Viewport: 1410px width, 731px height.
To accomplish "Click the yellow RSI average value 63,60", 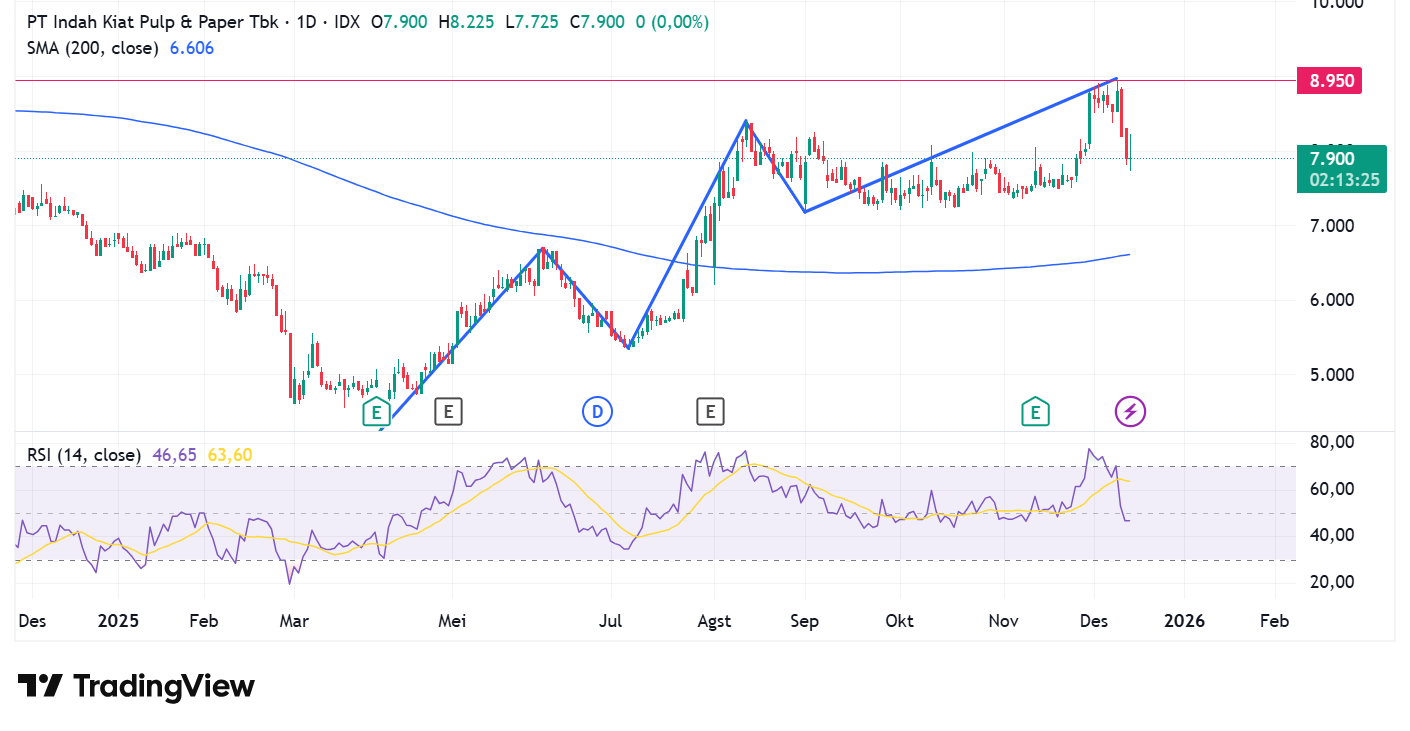I will [x=229, y=455].
